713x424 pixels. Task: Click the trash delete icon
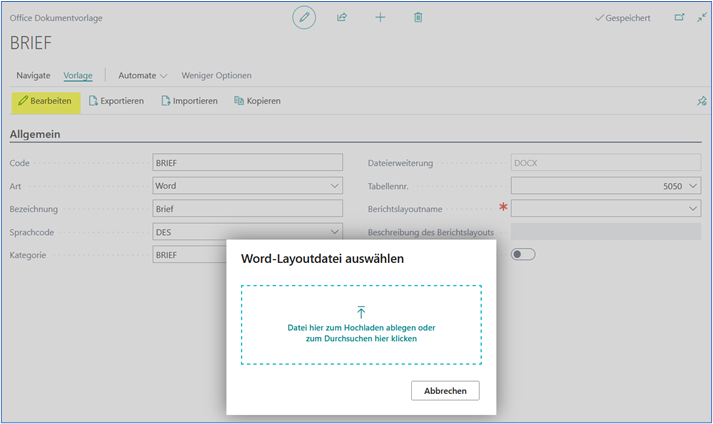point(418,18)
